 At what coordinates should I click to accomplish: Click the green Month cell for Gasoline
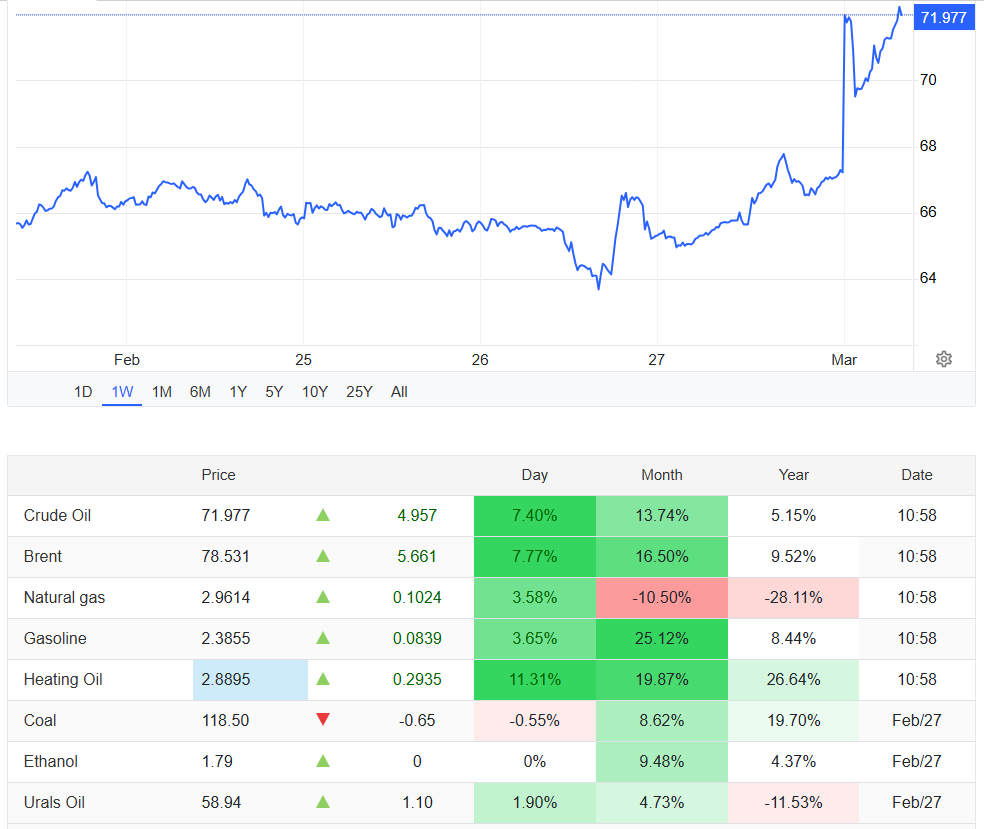662,638
